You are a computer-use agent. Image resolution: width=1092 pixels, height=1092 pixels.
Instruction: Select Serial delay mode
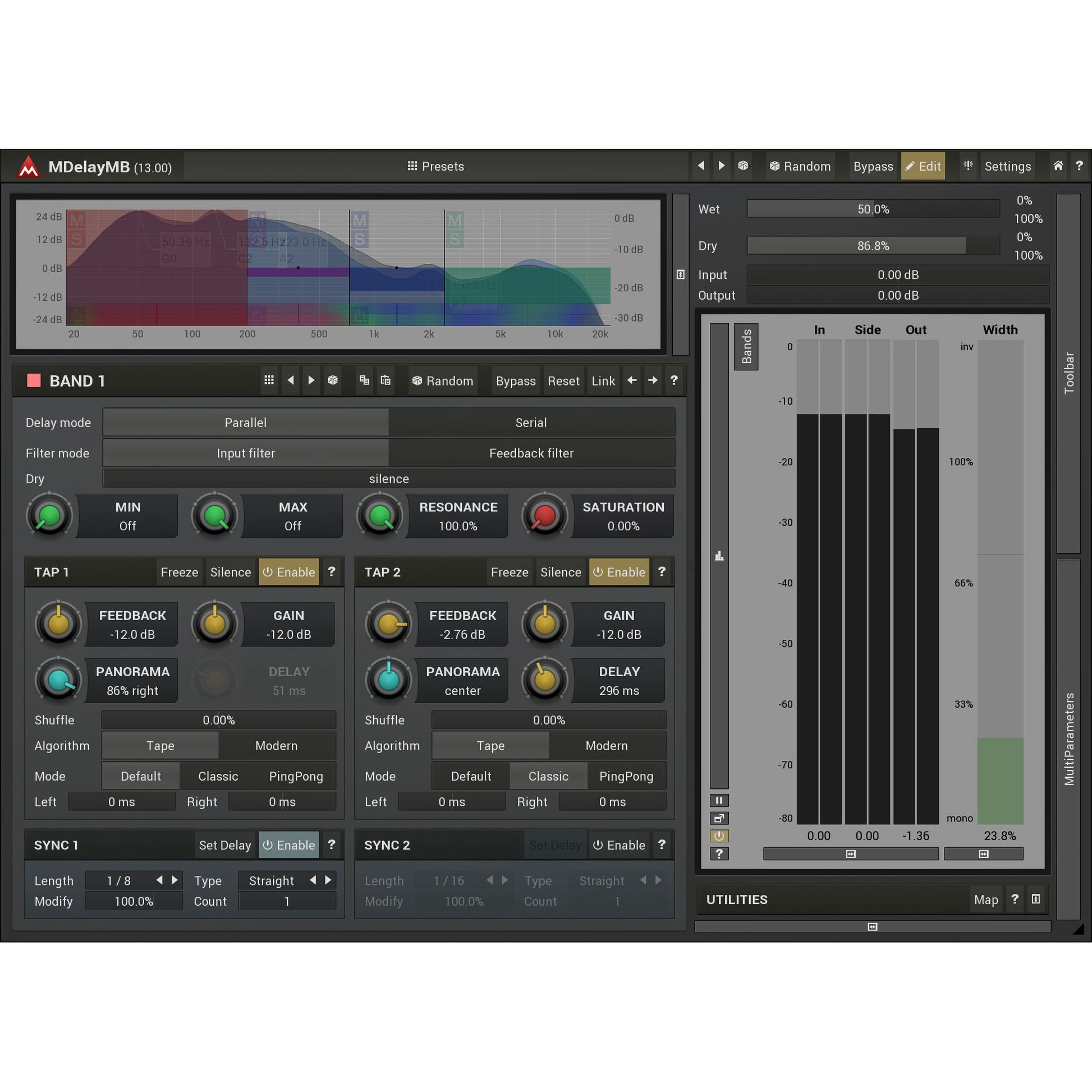coord(531,423)
